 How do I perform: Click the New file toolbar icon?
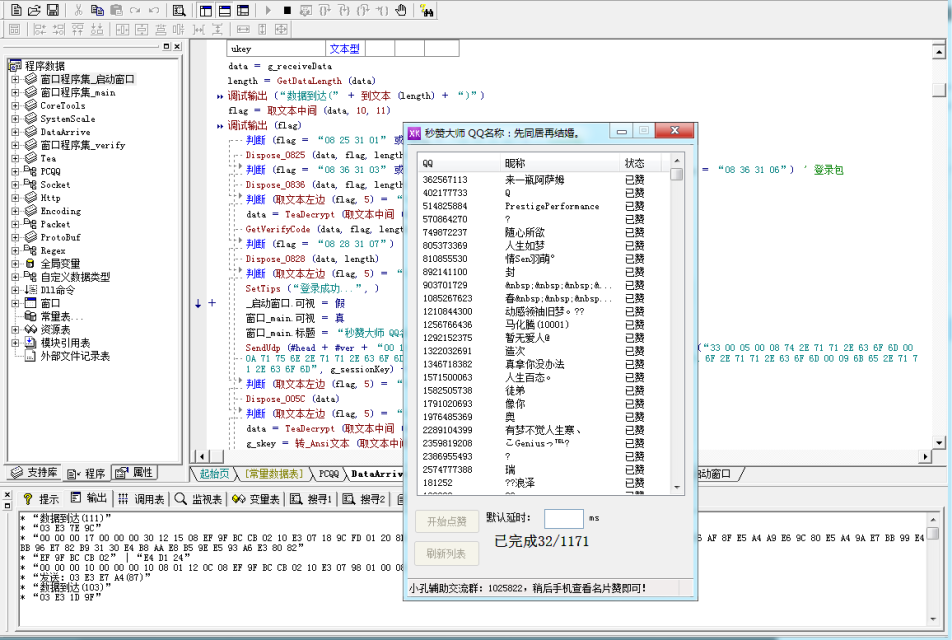click(16, 10)
